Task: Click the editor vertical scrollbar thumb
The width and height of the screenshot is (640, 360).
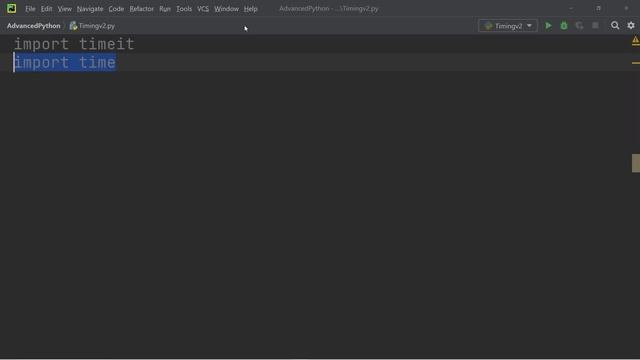Action: click(x=636, y=163)
